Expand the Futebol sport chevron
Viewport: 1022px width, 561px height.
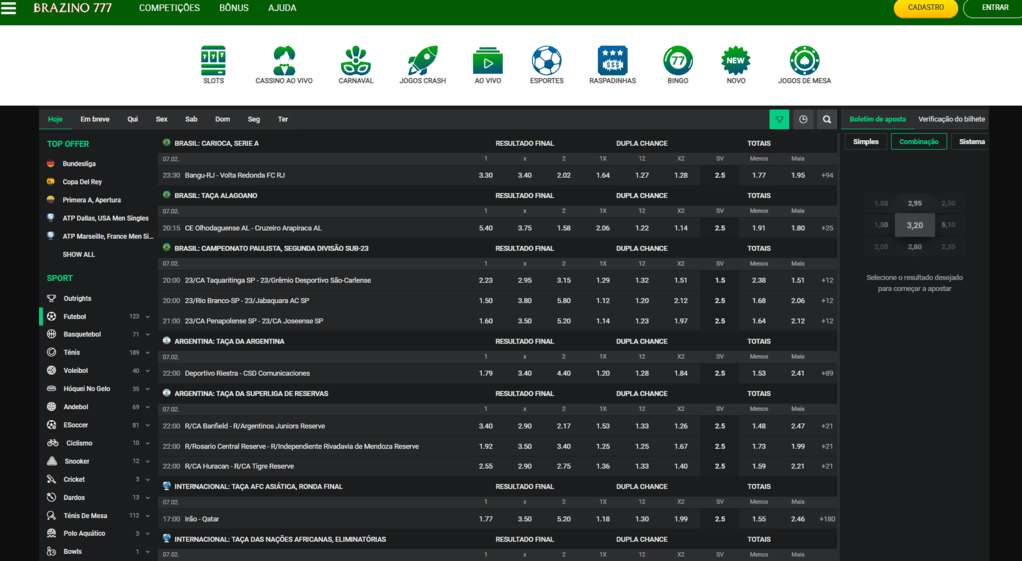(148, 317)
